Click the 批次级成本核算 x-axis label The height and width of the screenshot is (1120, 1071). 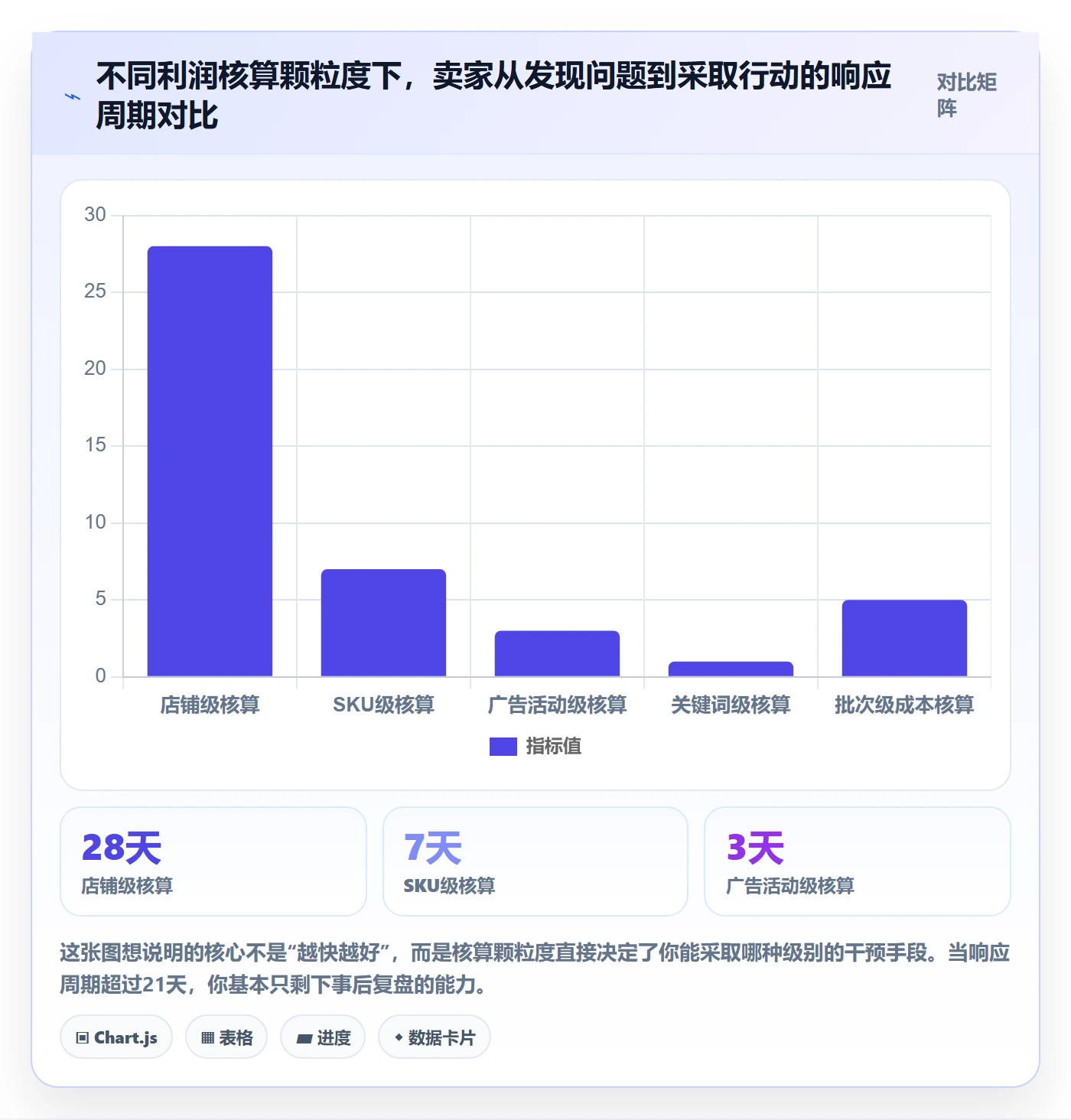tap(904, 705)
